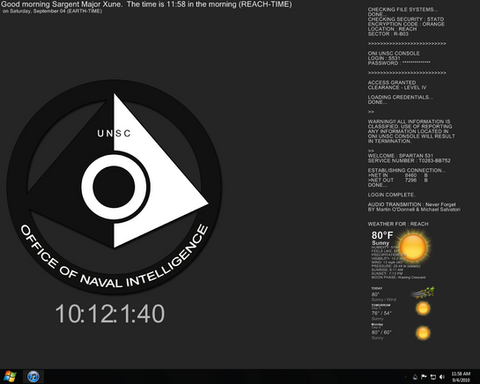Click the 80°F current temperature reading

pos(382,235)
